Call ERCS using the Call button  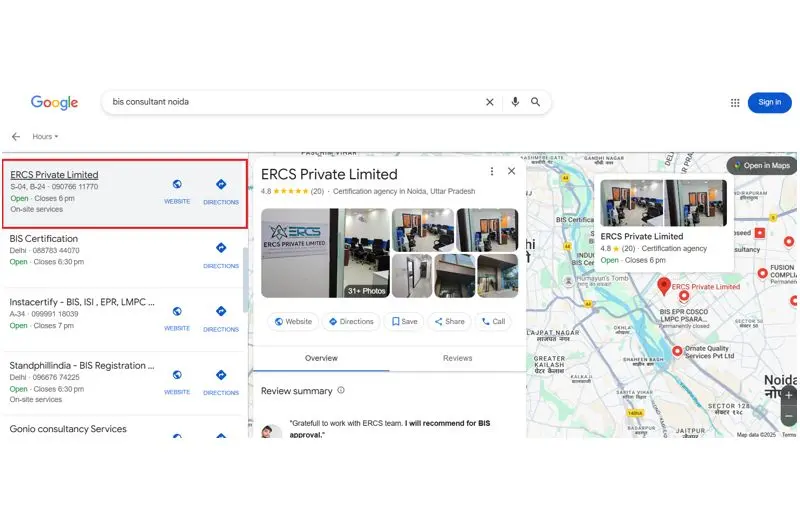pyautogui.click(x=493, y=321)
